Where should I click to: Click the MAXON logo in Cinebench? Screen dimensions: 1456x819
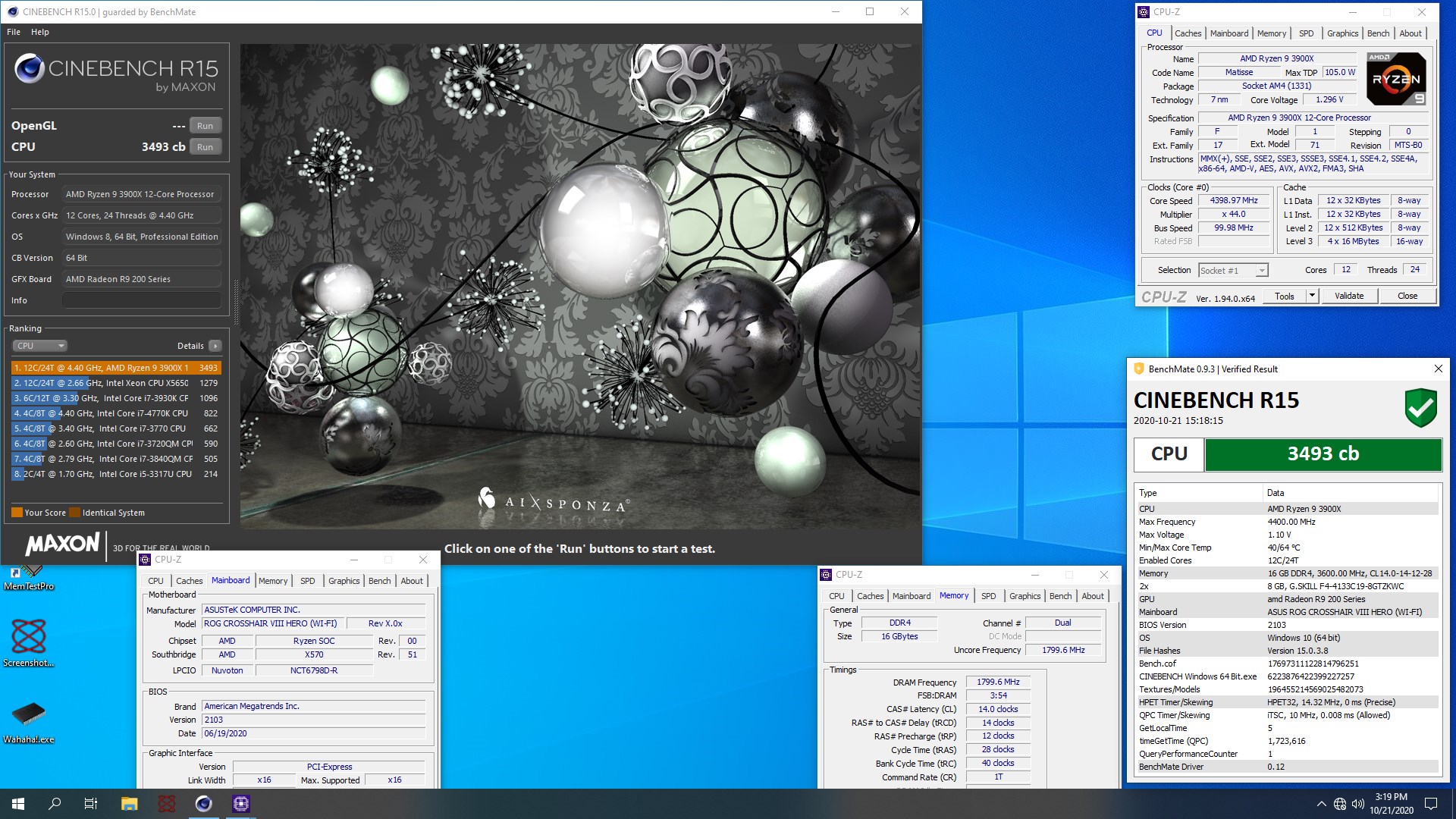(63, 544)
